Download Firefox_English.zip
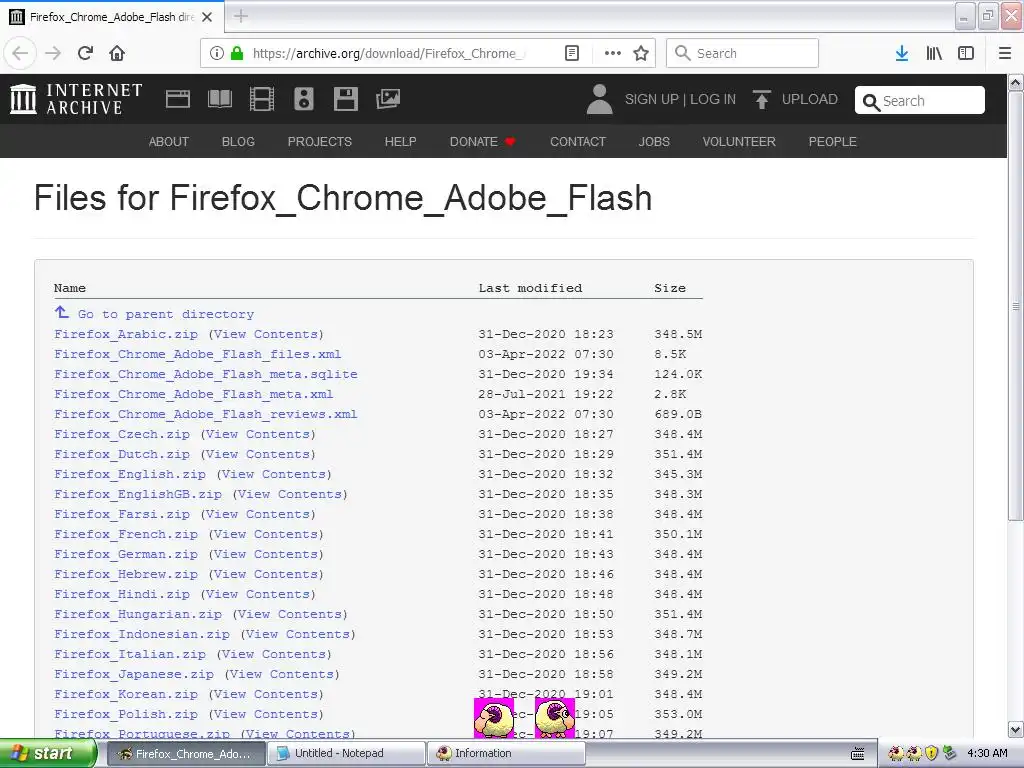Viewport: 1024px width, 768px height. point(130,474)
